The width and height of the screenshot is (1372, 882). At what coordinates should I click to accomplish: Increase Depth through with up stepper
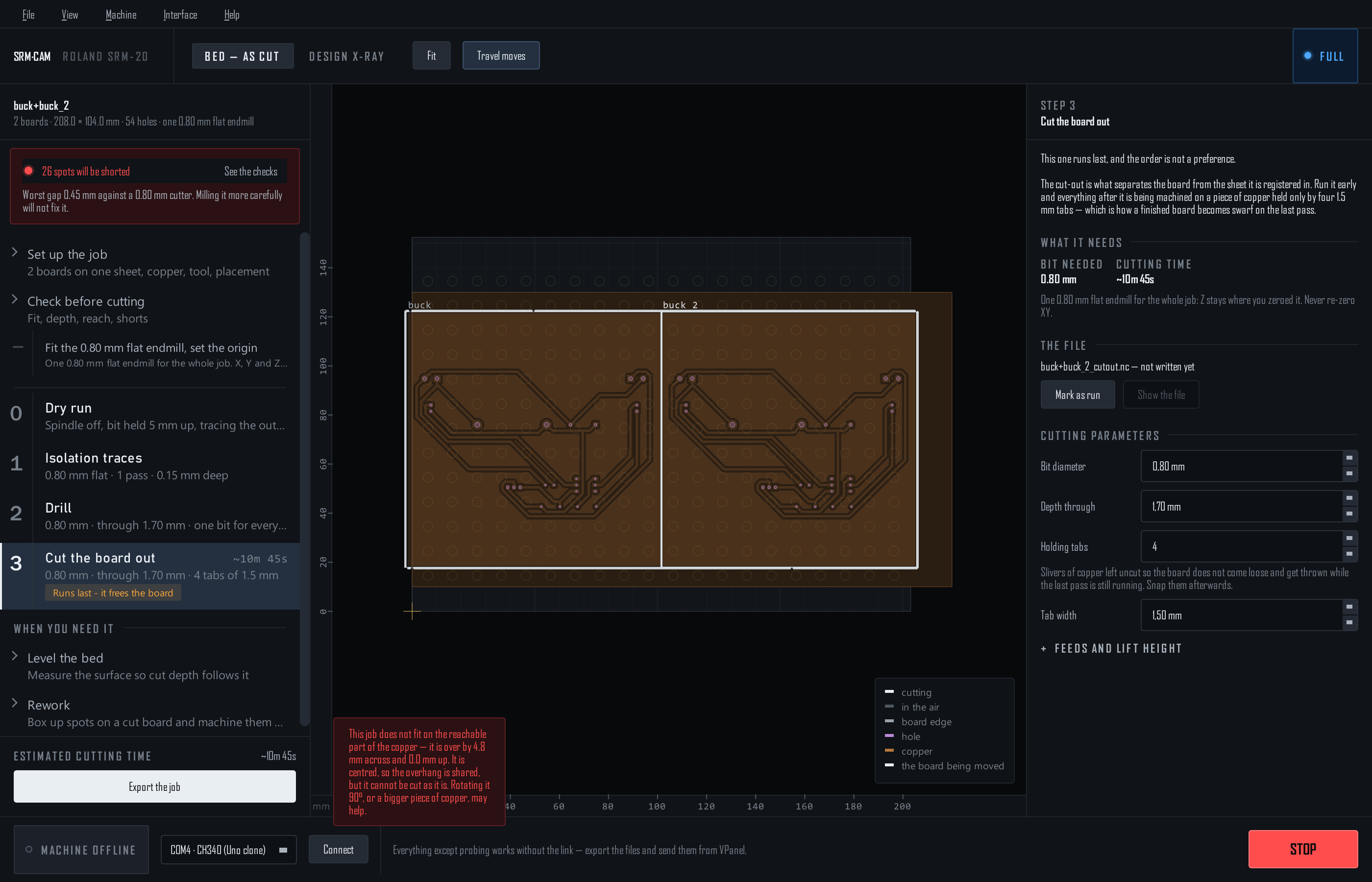1349,498
